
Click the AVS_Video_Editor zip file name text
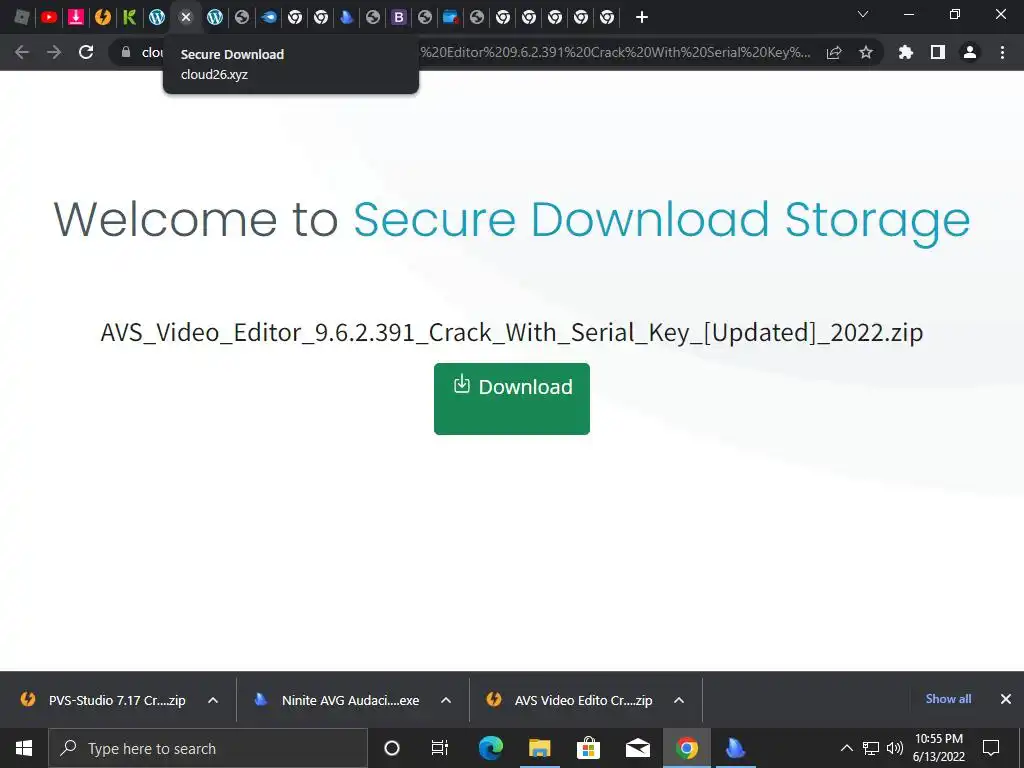click(512, 332)
